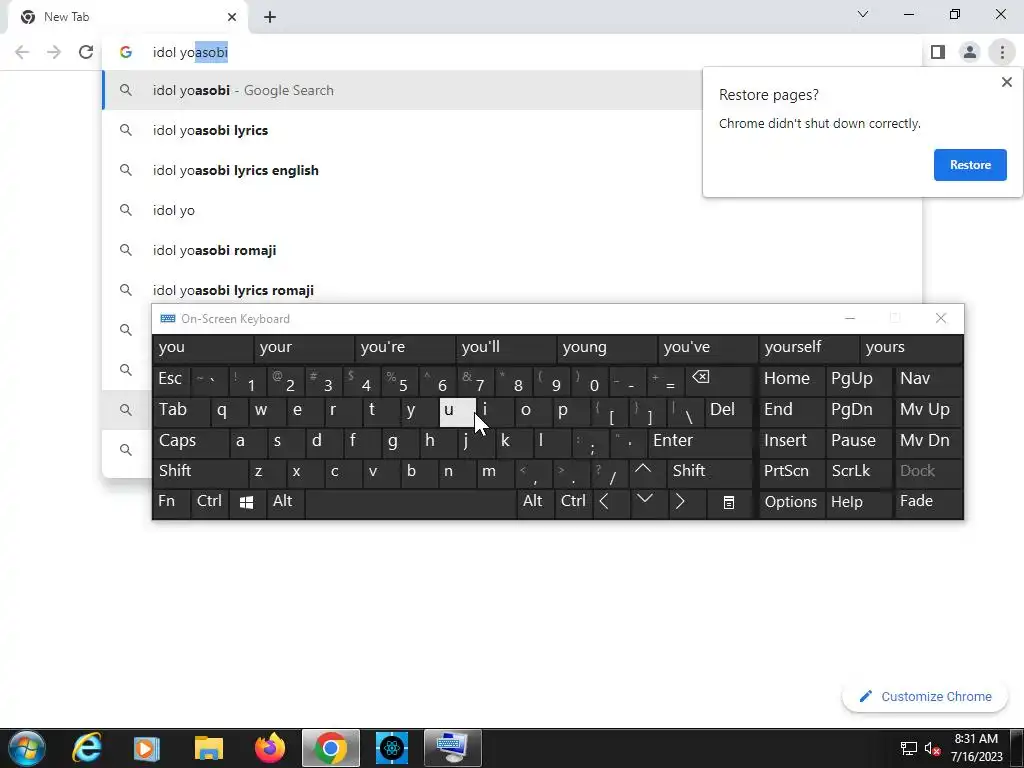Launch Firefox from taskbar
The image size is (1024, 768).
(x=270, y=748)
